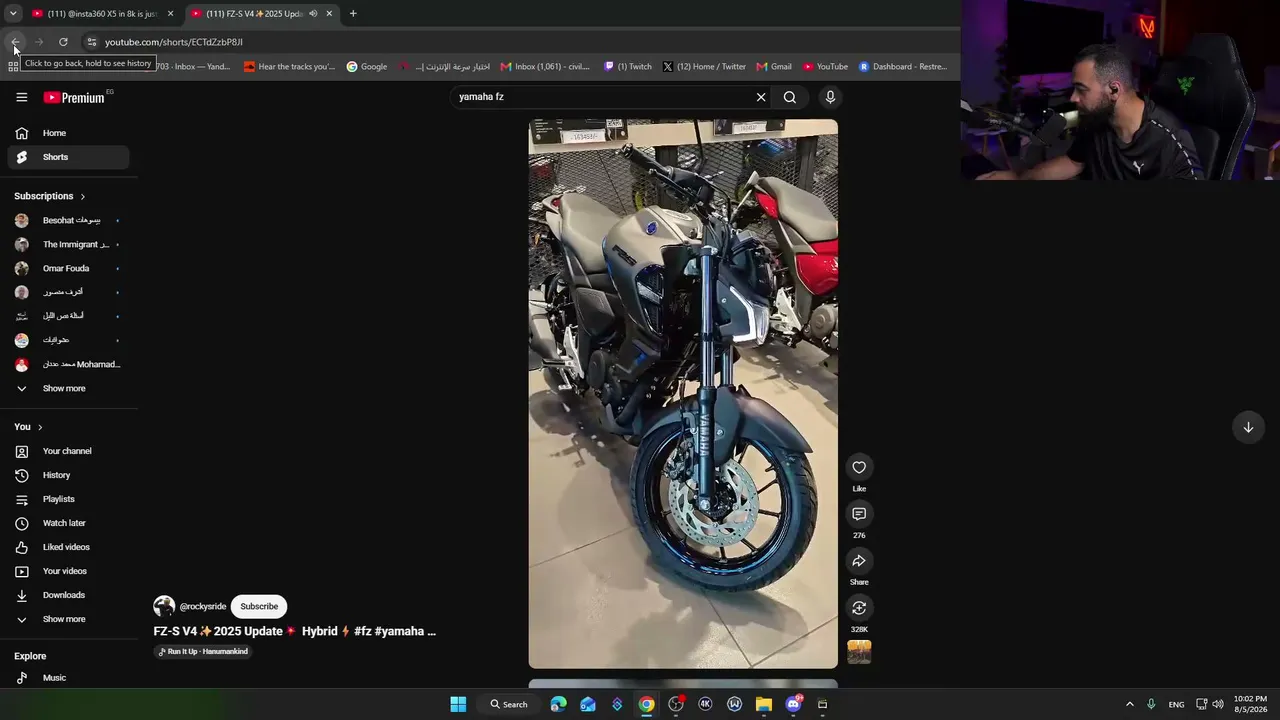Click the YouTube Premium logo
This screenshot has width=1280, height=720.
74,97
